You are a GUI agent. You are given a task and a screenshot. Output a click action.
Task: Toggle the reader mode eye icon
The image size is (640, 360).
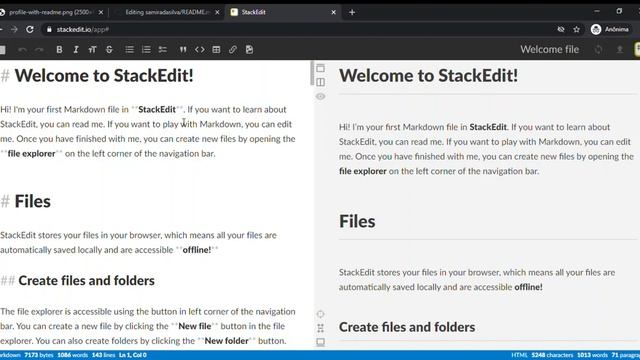pos(320,96)
